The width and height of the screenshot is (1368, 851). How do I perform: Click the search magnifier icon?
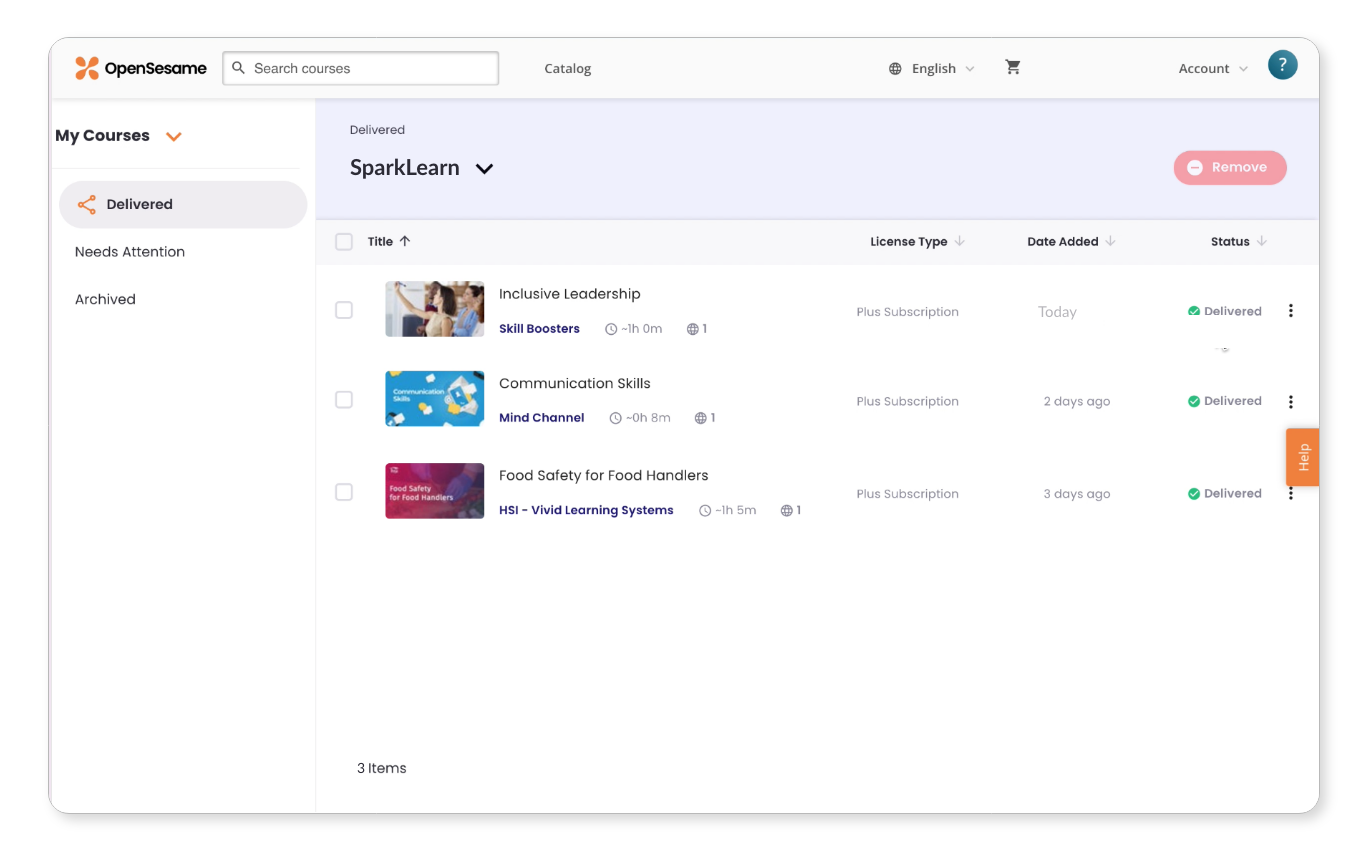(x=238, y=68)
